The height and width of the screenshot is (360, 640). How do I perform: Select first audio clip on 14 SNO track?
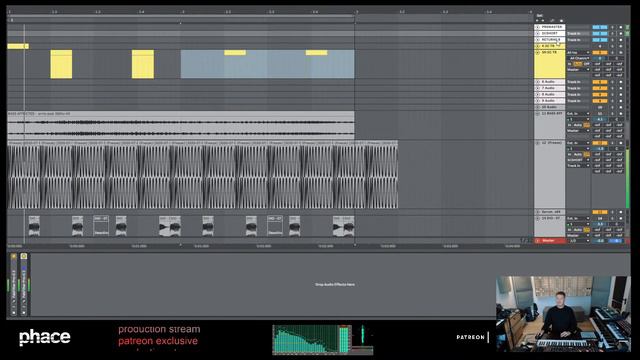(34, 226)
